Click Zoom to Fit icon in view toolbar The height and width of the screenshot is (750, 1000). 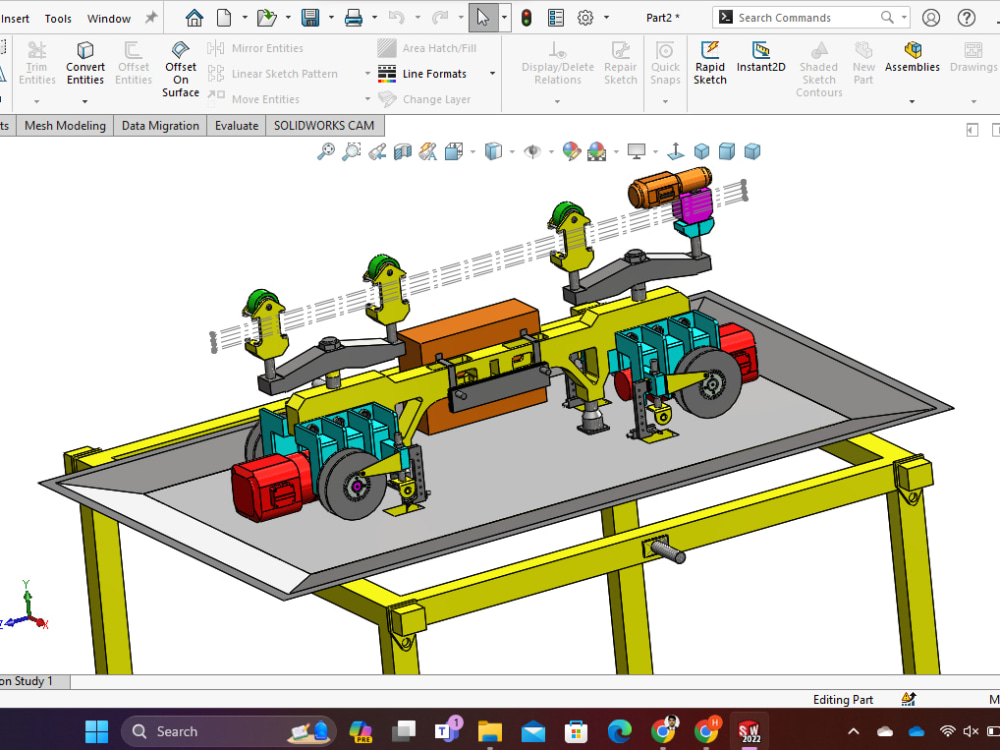pos(326,151)
